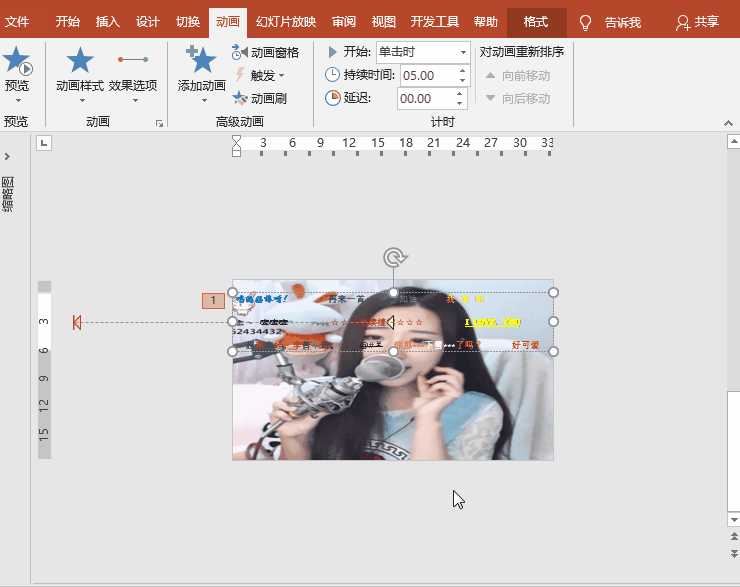Open the Animation Styles gallery star
The image size is (740, 587).
[x=80, y=60]
